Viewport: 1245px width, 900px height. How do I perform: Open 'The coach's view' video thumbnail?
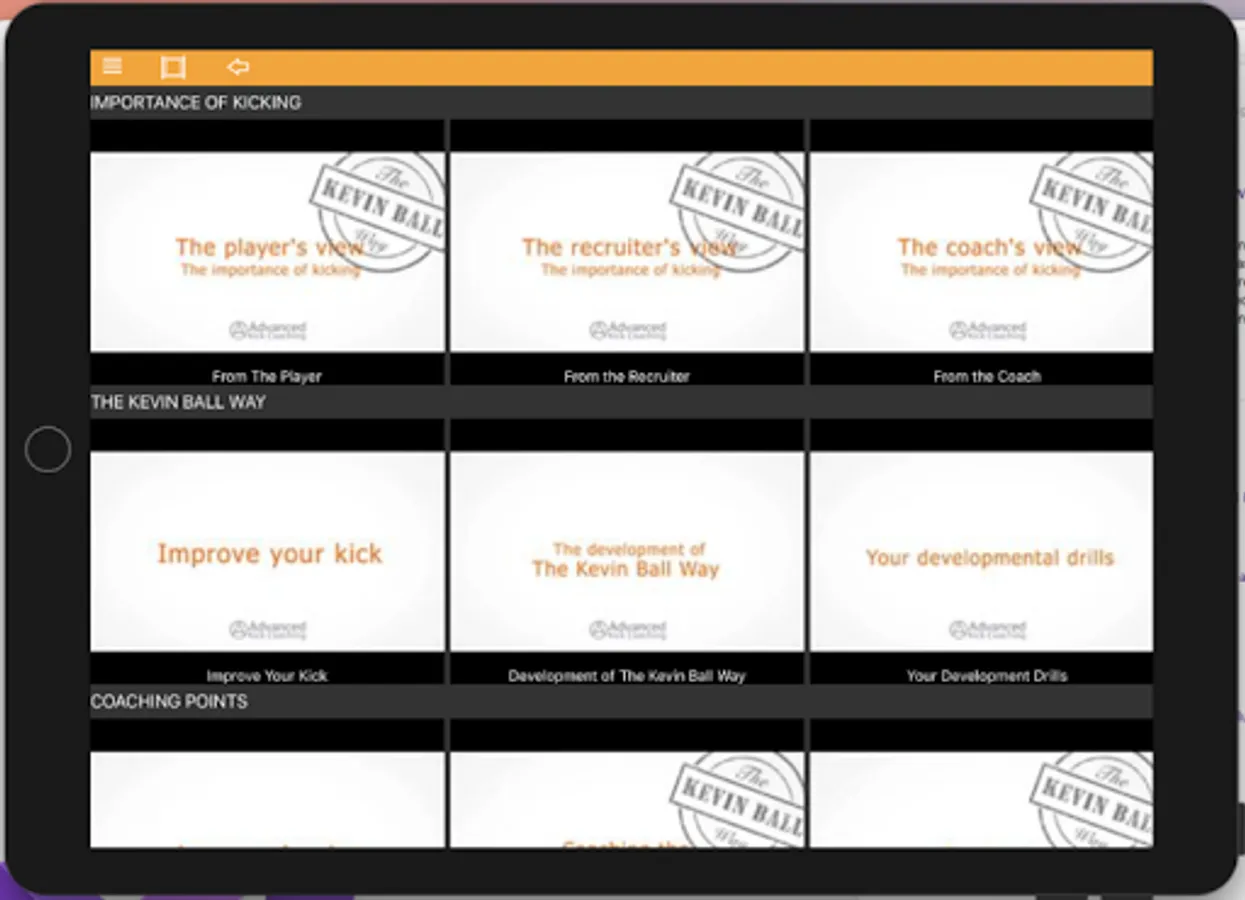(x=981, y=252)
